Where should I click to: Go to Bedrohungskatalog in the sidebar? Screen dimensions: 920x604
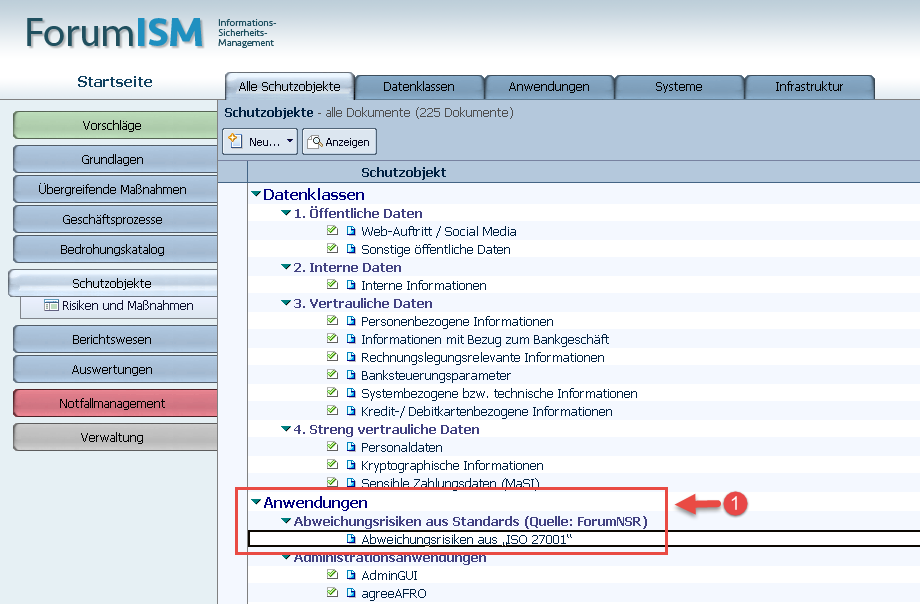112,249
